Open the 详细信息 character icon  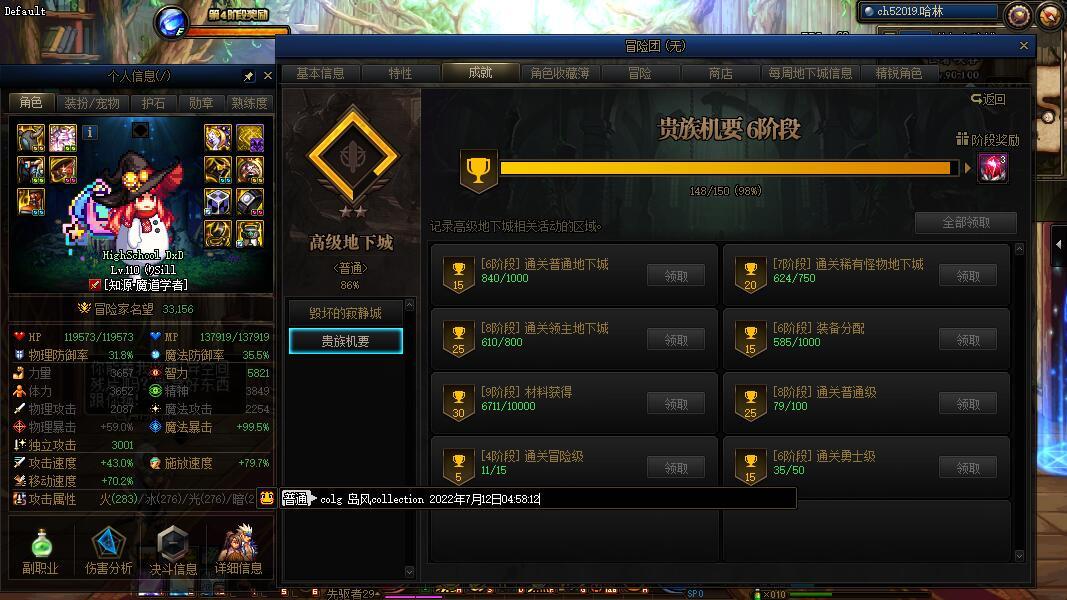[x=237, y=542]
